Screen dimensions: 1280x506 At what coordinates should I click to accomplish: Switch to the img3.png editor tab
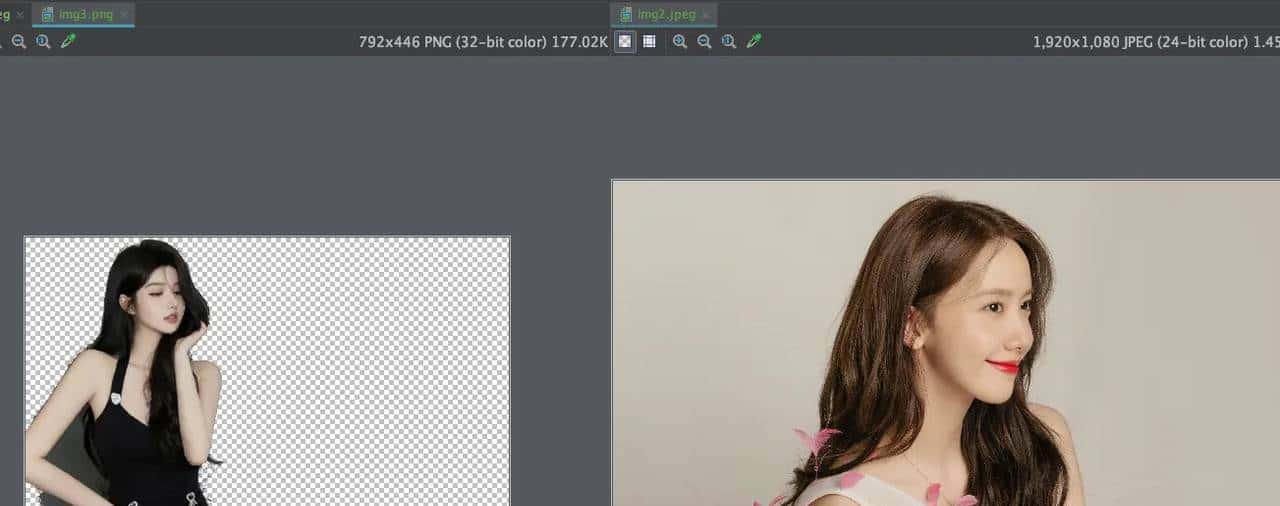tap(83, 14)
